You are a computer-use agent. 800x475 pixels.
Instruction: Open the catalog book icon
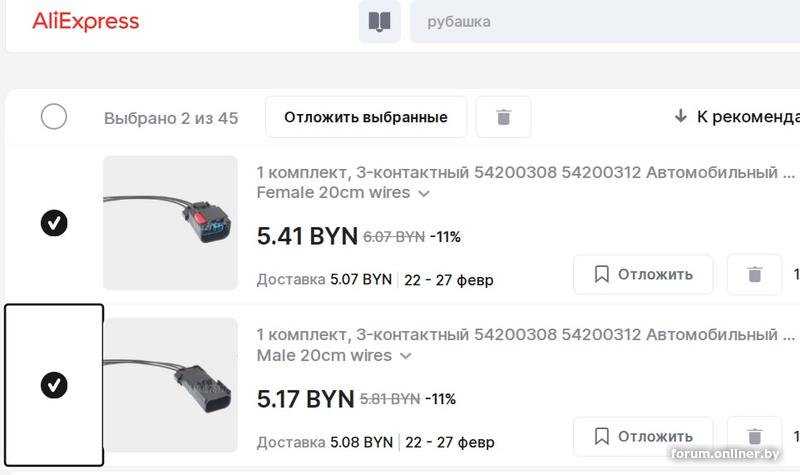click(x=379, y=21)
